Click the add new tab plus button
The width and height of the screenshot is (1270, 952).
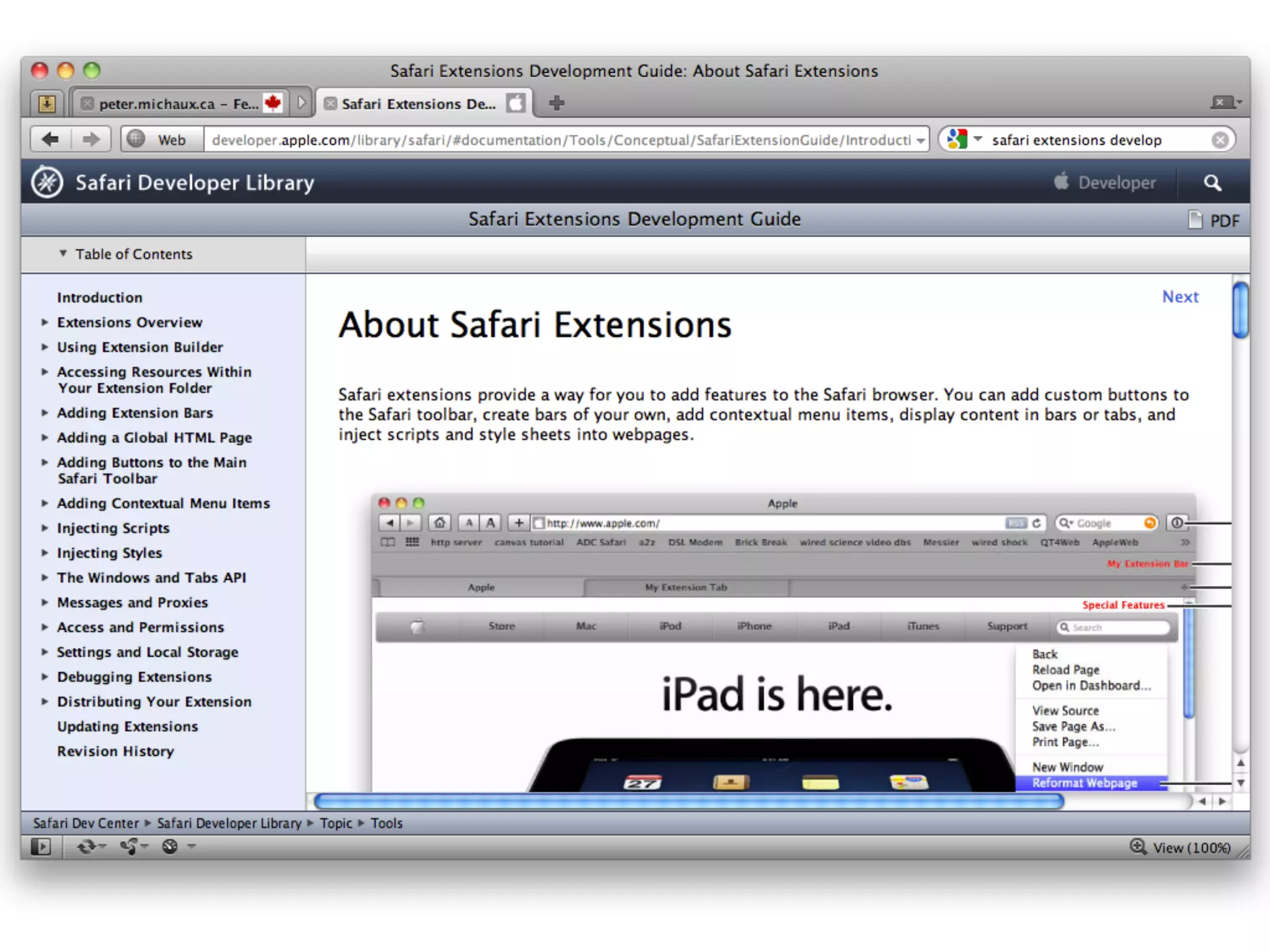point(556,103)
